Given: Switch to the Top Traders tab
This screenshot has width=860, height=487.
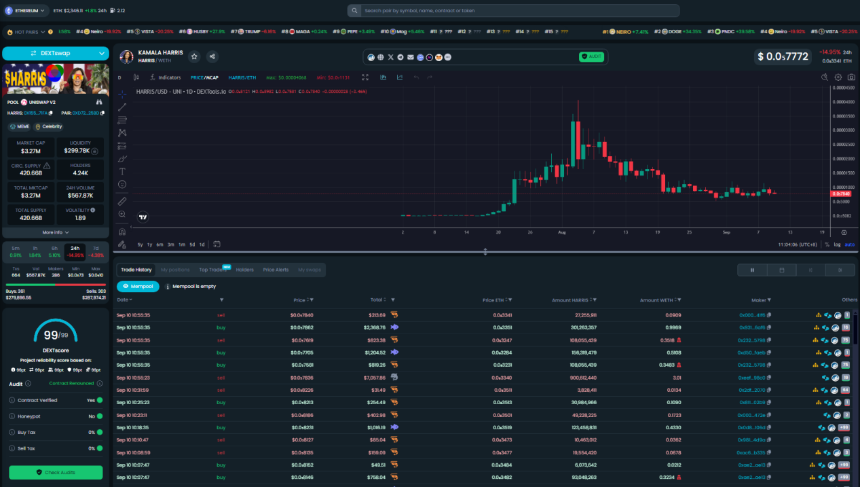Looking at the screenshot, I should click(x=212, y=270).
